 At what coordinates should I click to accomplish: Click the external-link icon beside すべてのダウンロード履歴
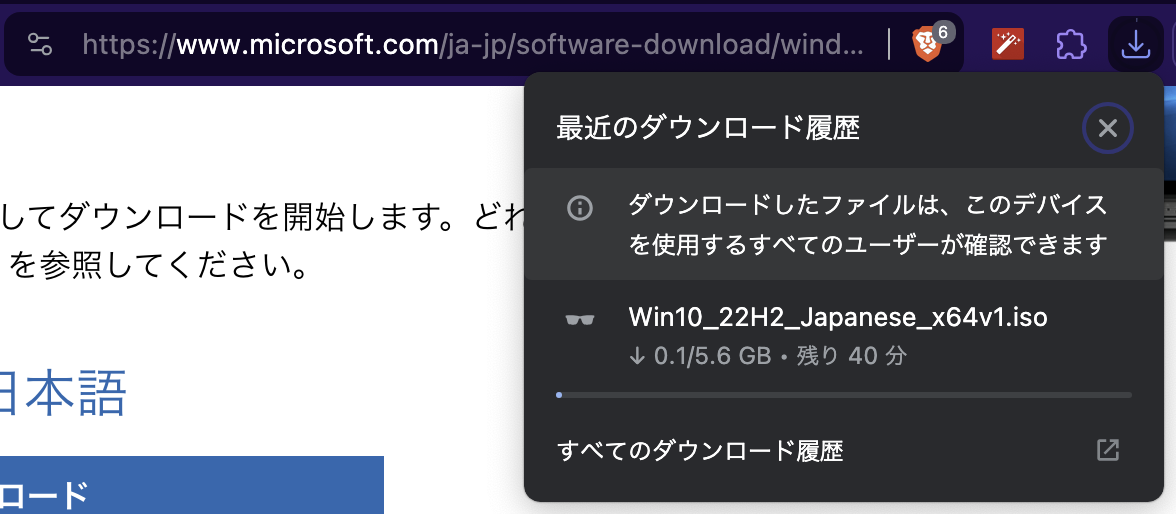tap(1108, 450)
